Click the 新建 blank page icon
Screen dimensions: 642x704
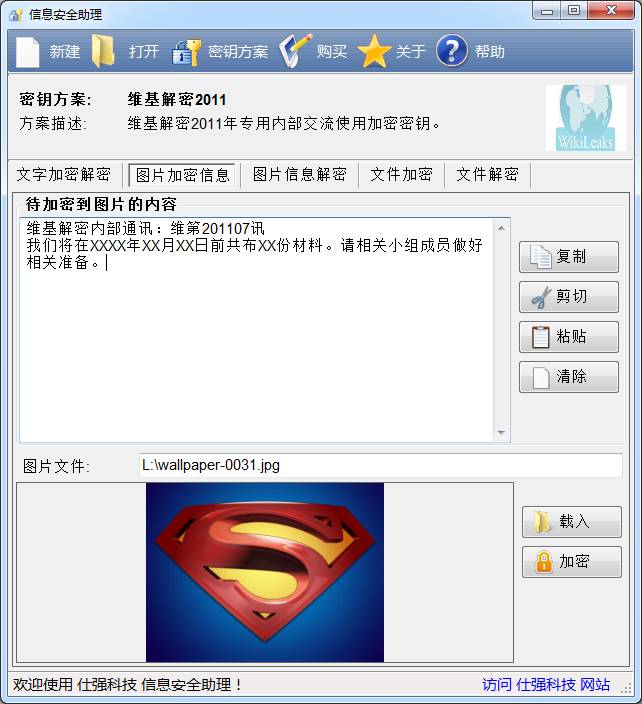click(28, 52)
